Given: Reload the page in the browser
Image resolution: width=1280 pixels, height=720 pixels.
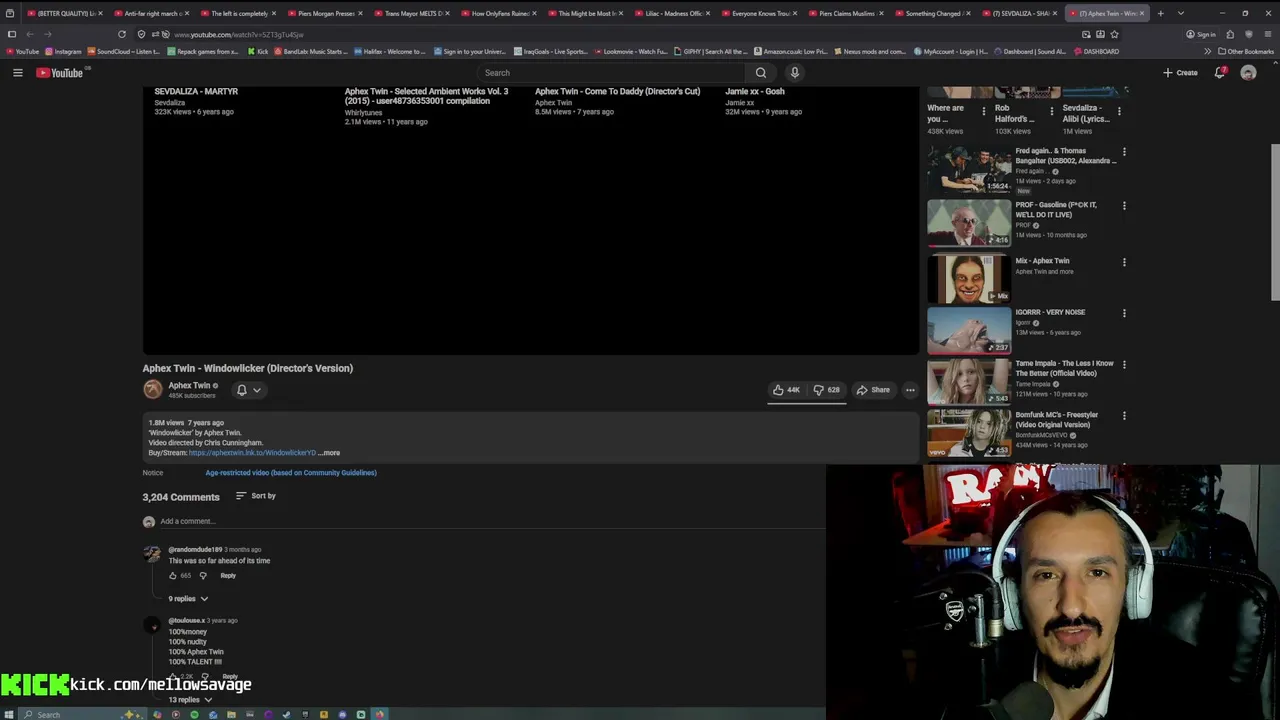Looking at the screenshot, I should 122,34.
